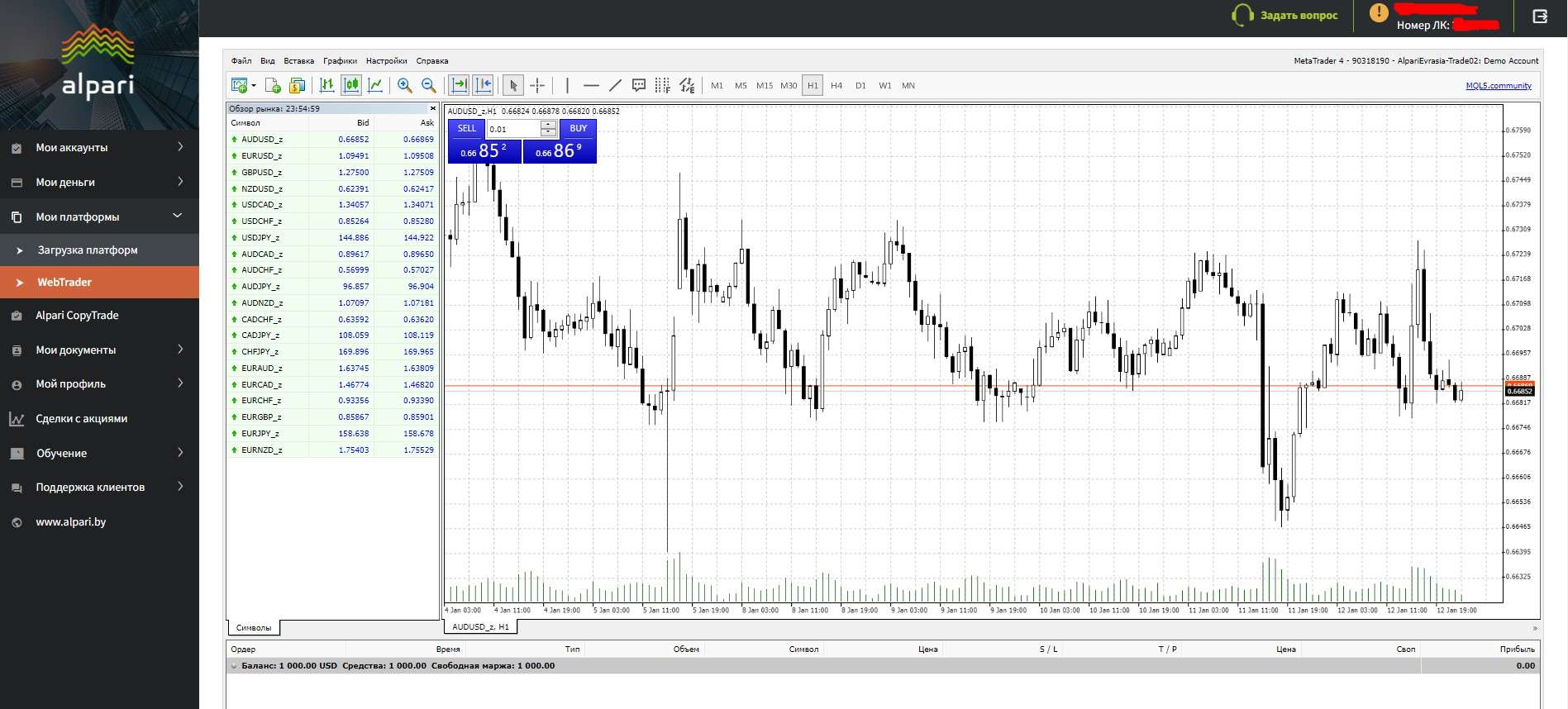Open the Настройки menu
The image size is (1568, 709).
[x=387, y=61]
